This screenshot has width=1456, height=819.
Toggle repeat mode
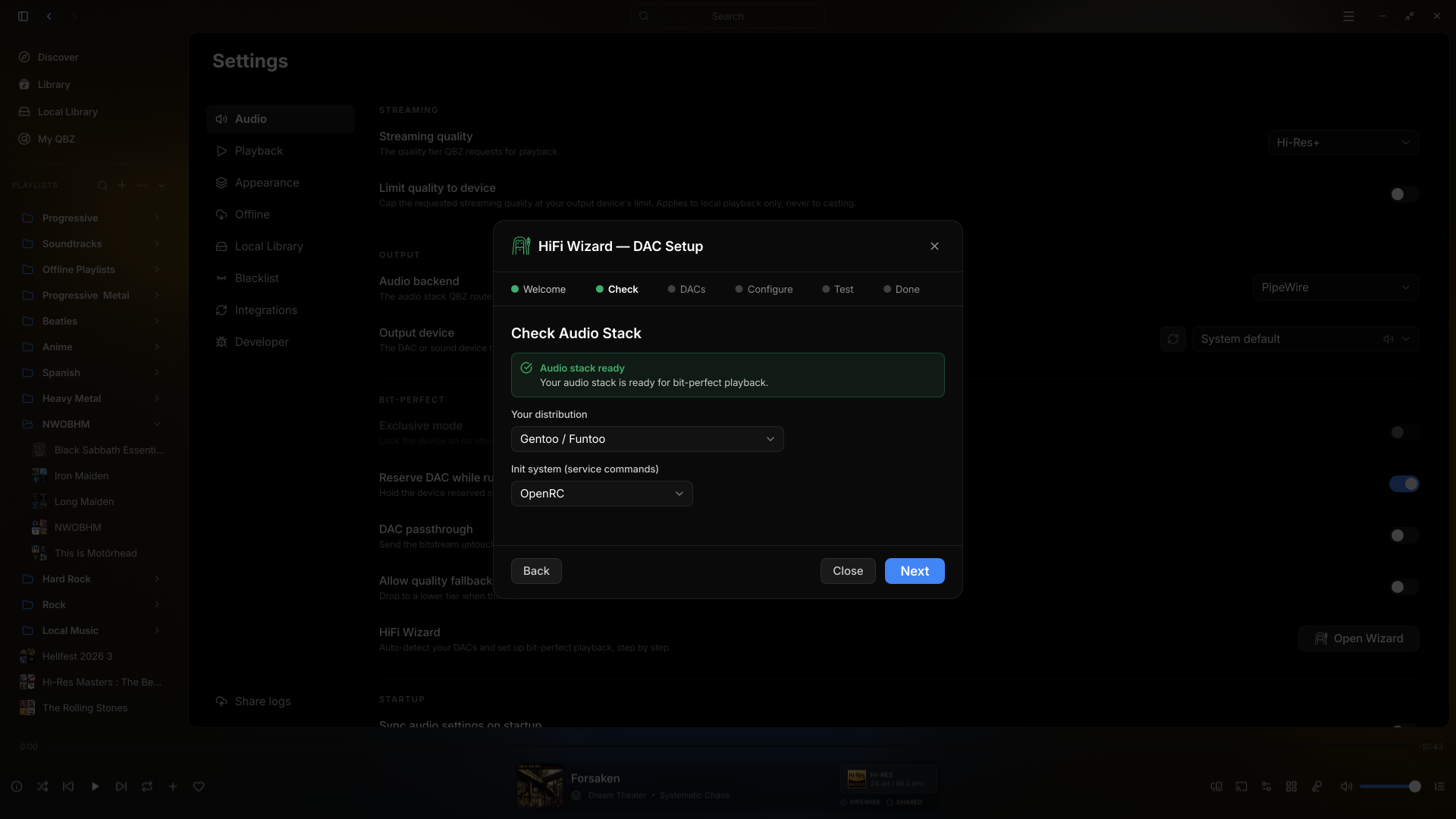(x=147, y=786)
